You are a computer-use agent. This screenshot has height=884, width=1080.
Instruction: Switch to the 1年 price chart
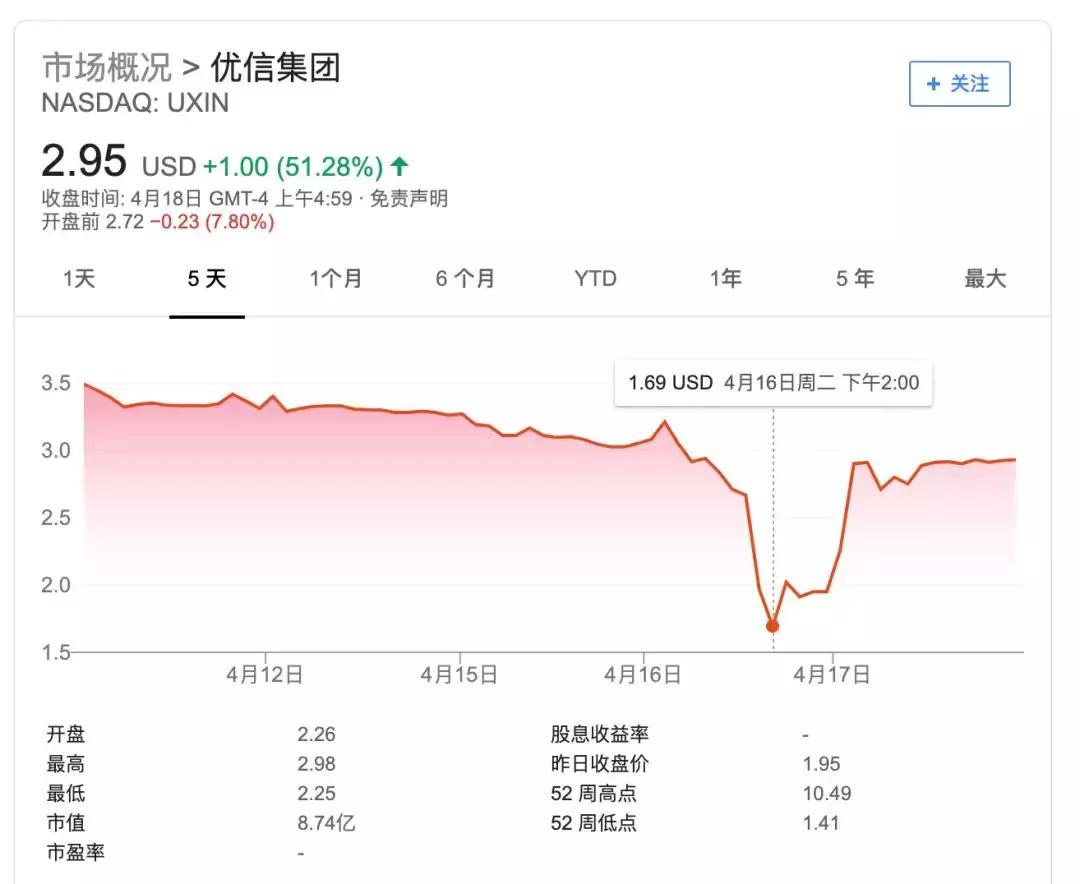[x=726, y=279]
